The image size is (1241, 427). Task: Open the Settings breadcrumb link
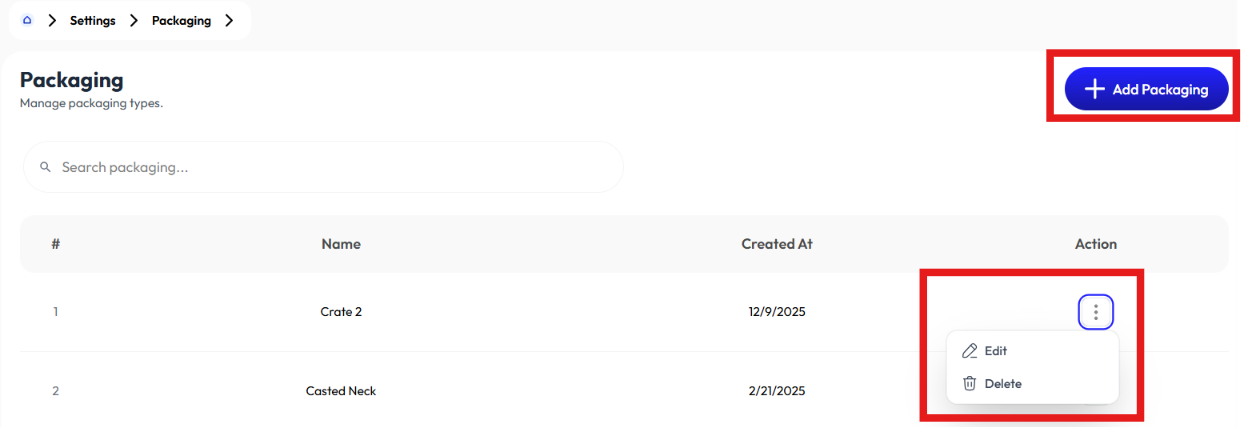click(x=92, y=20)
